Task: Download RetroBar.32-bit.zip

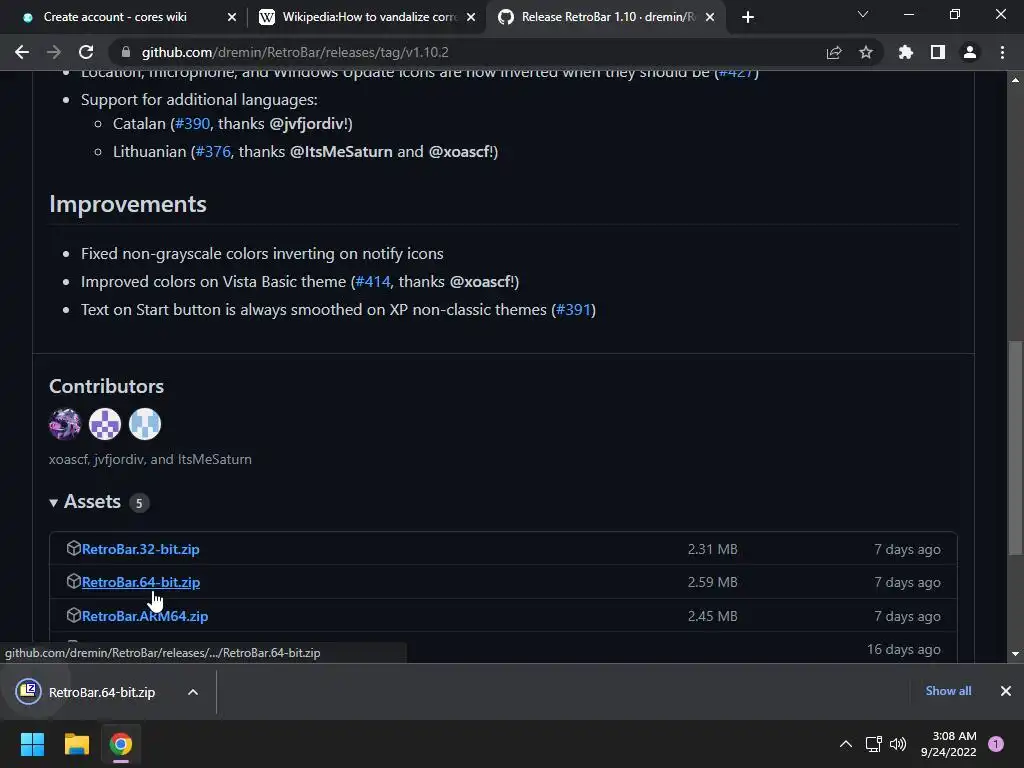Action: click(140, 549)
